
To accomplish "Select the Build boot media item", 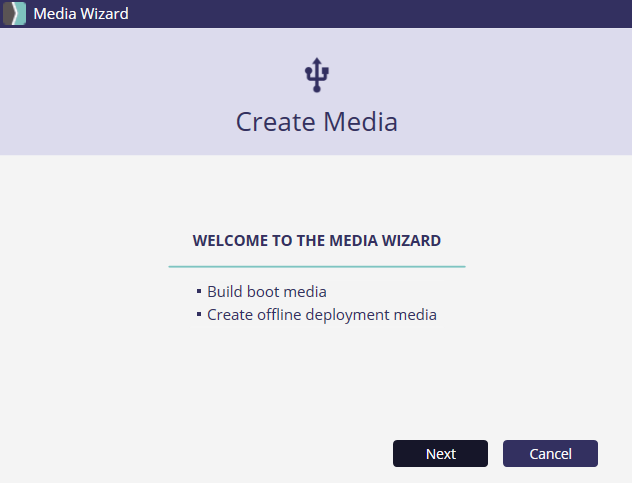I will tap(267, 292).
